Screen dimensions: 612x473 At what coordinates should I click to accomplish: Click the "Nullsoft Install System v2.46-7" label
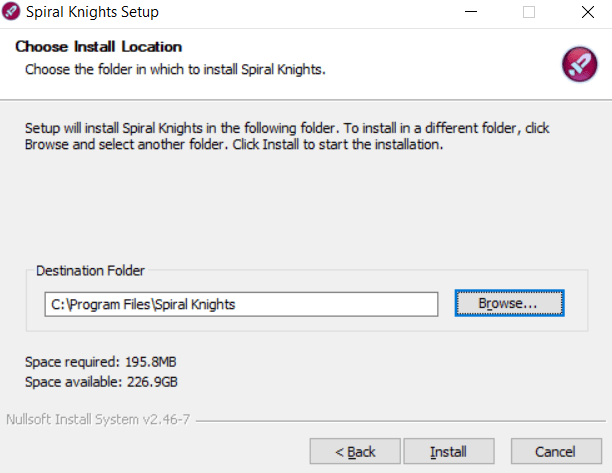[98, 420]
